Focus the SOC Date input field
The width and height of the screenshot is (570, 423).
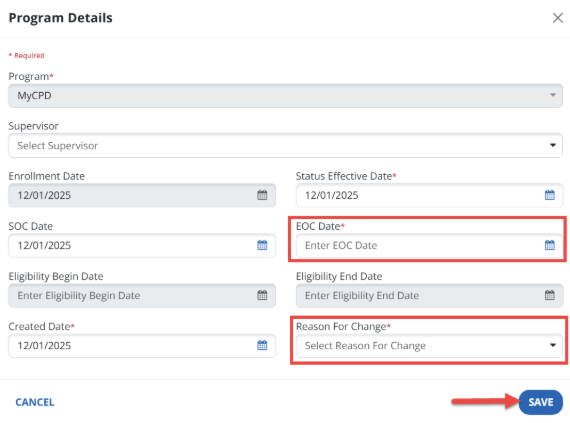click(x=142, y=246)
